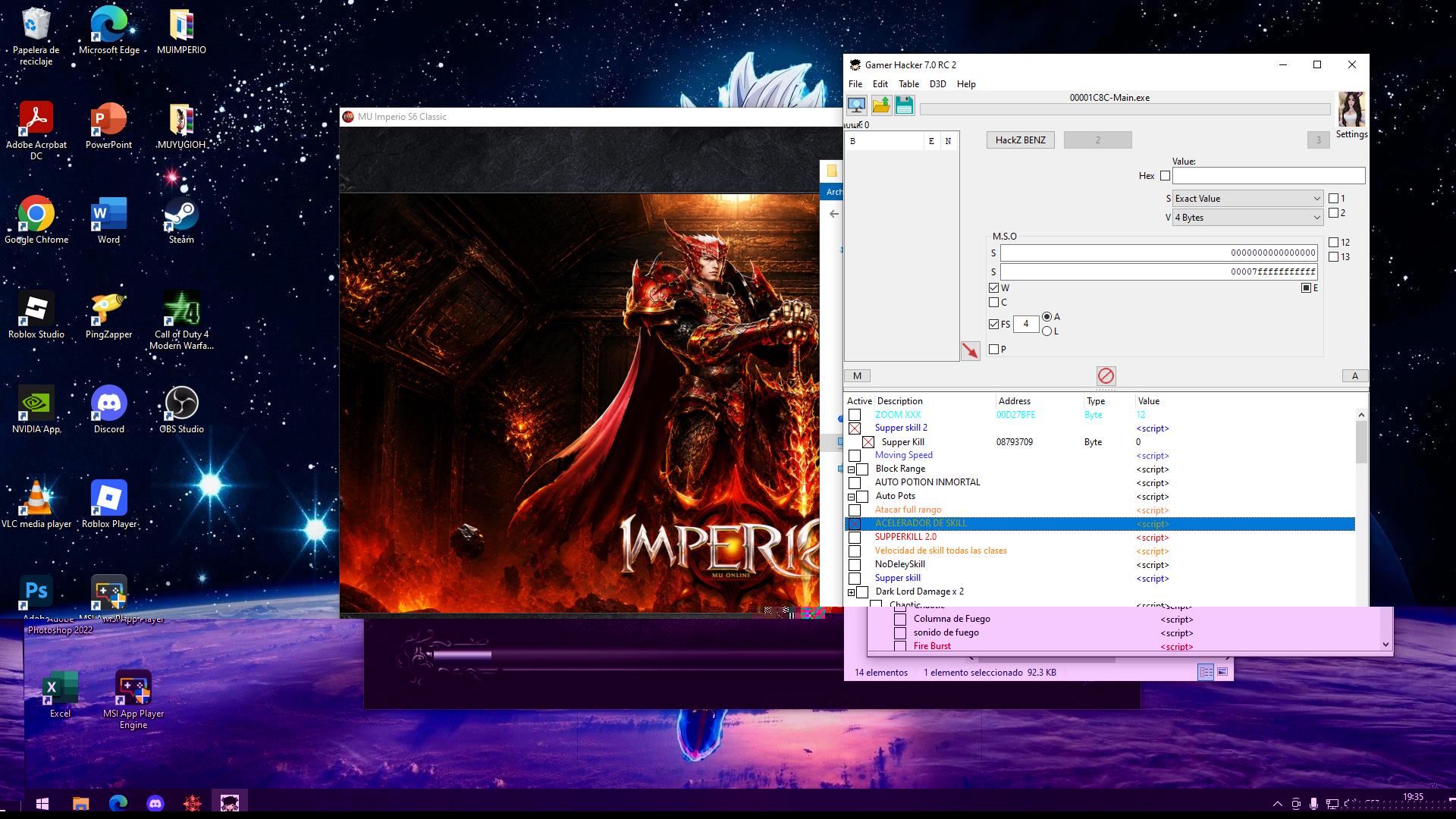Click the save table floppy icon

904,105
